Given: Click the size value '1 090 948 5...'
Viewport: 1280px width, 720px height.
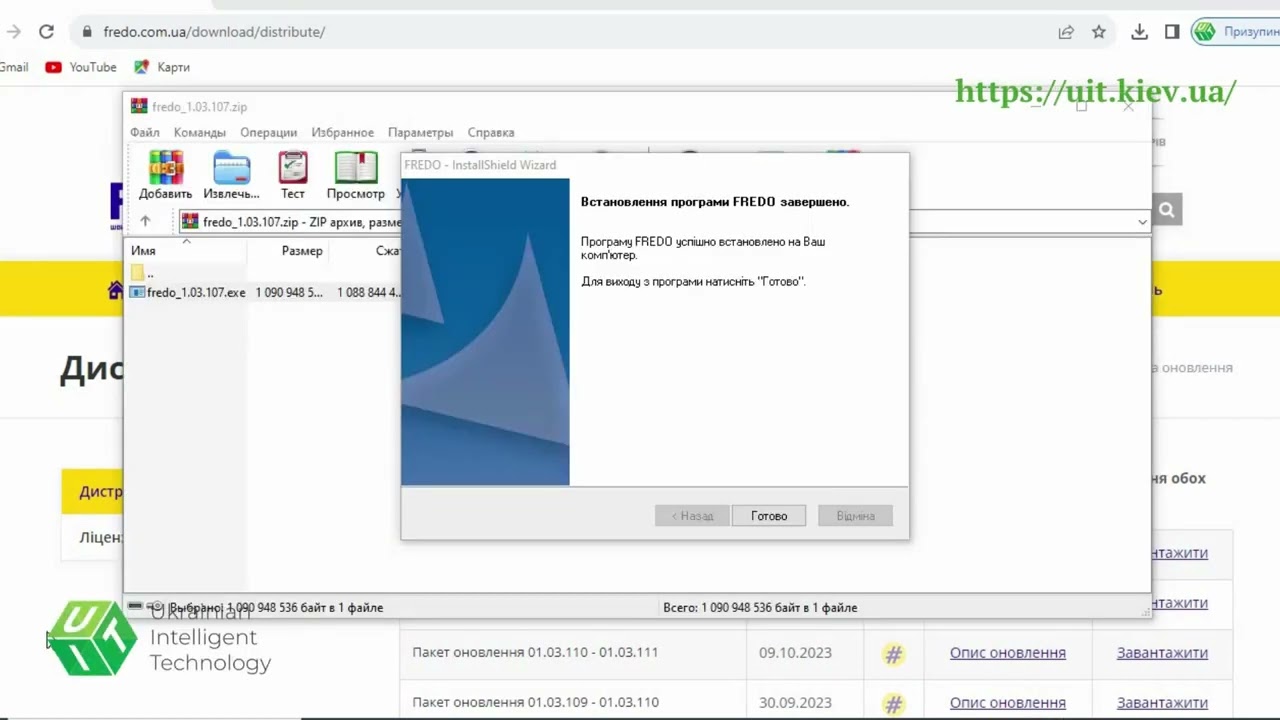Looking at the screenshot, I should tap(289, 293).
